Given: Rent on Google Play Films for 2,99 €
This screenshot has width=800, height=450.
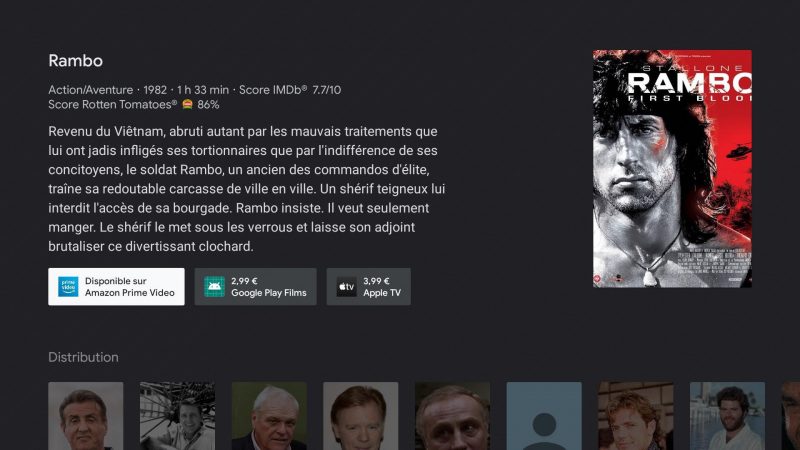Looking at the screenshot, I should 256,287.
